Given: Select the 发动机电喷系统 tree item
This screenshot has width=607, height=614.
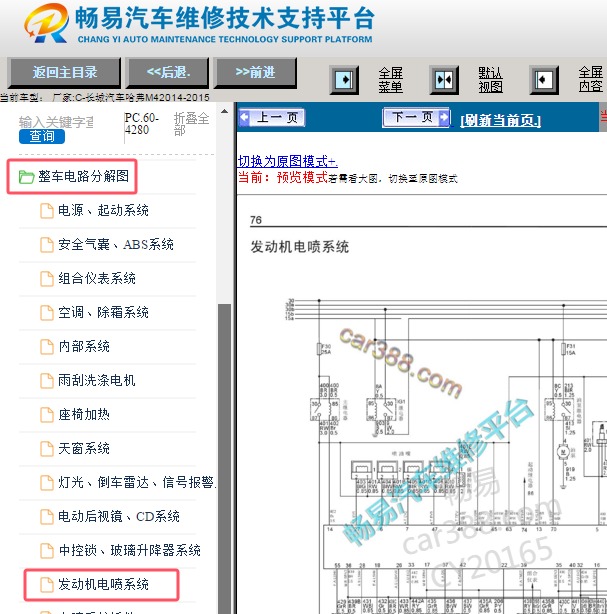Looking at the screenshot, I should tap(103, 585).
